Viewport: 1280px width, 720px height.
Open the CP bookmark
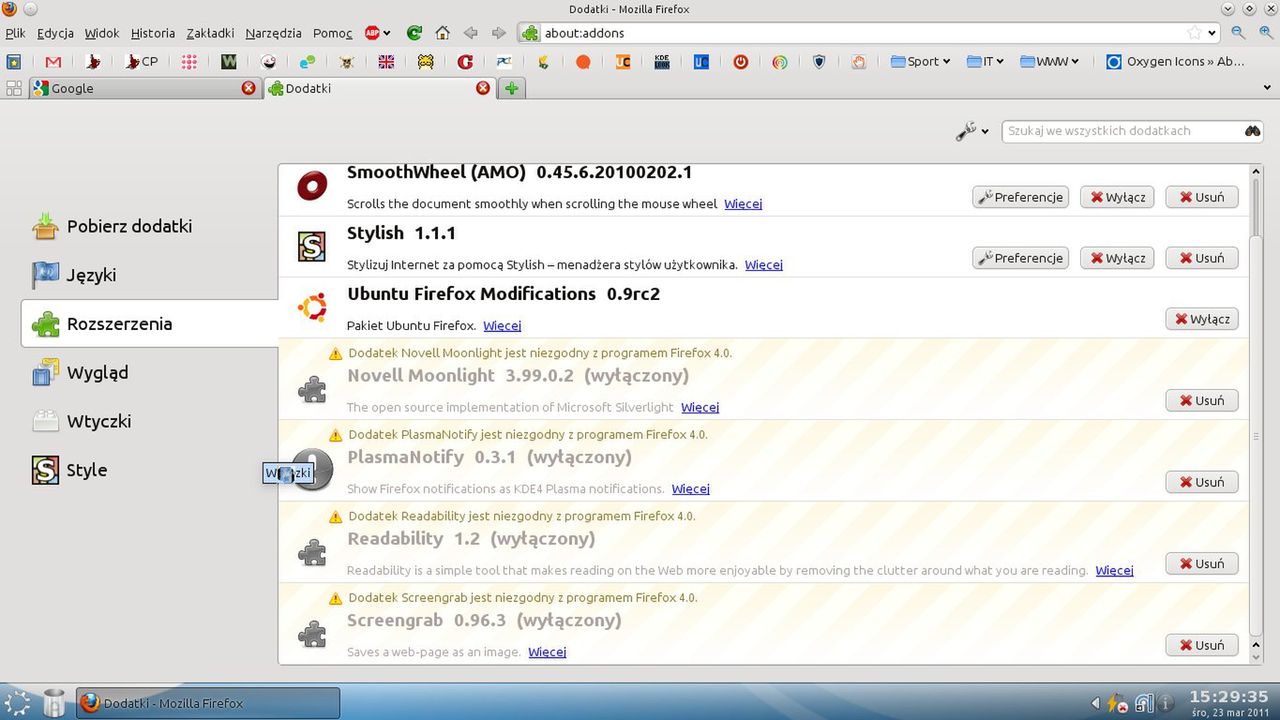pos(141,61)
